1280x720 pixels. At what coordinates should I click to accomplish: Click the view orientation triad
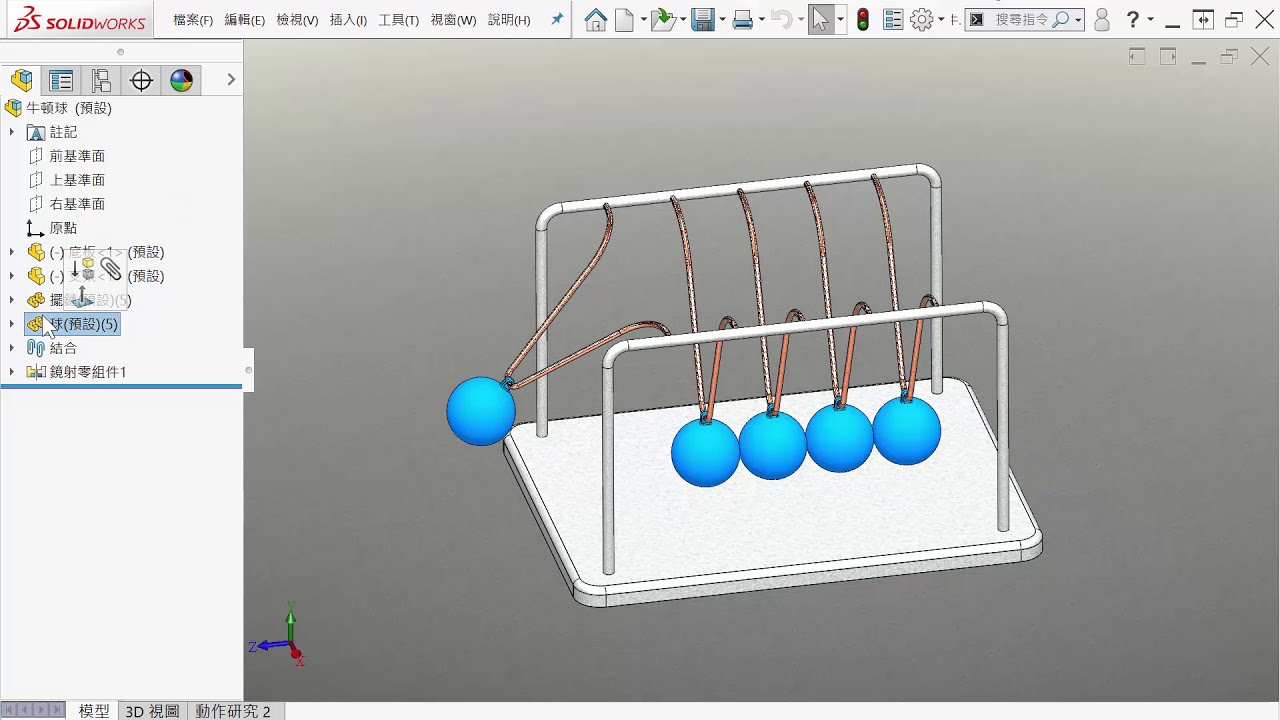[x=278, y=635]
